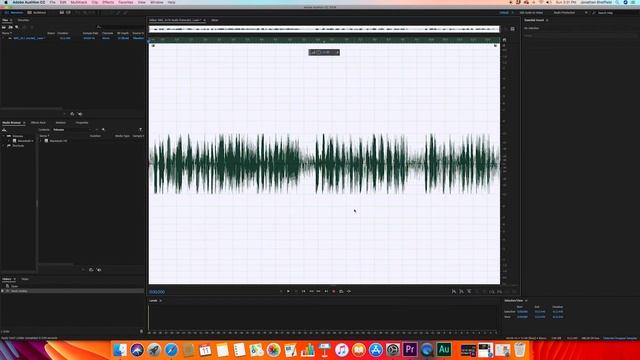Click Zoom Out Amplitude icon
The height and width of the screenshot is (360, 640).
coord(461,291)
